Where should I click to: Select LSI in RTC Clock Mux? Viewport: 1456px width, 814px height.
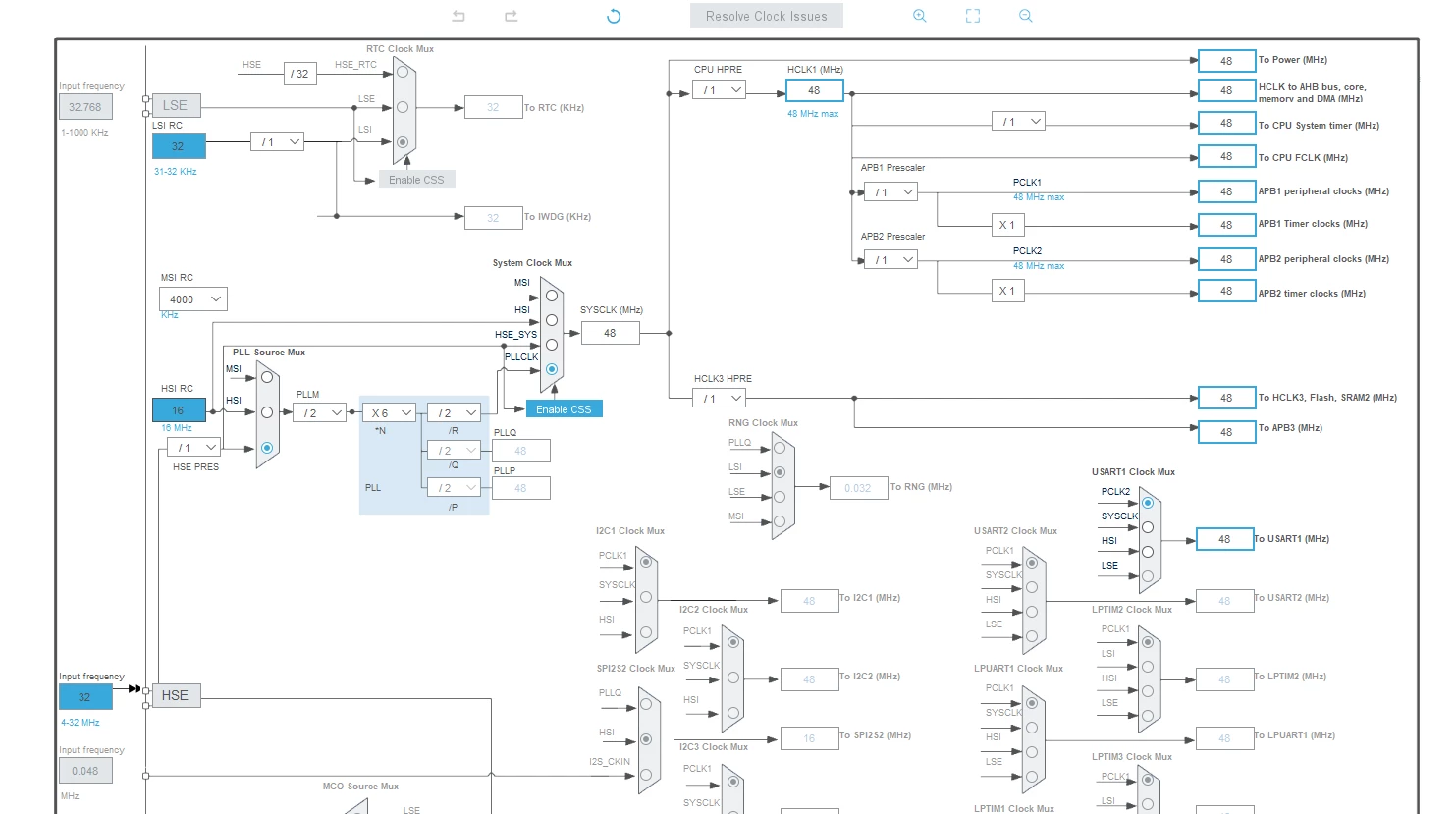(x=403, y=142)
